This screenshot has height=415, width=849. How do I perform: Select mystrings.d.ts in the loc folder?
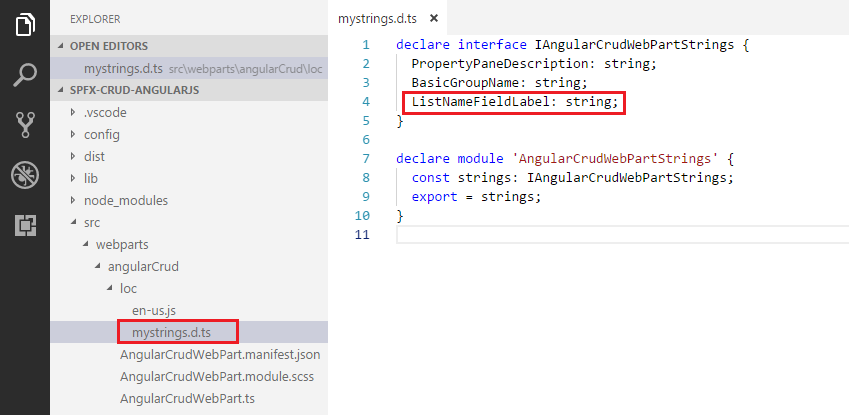click(178, 332)
